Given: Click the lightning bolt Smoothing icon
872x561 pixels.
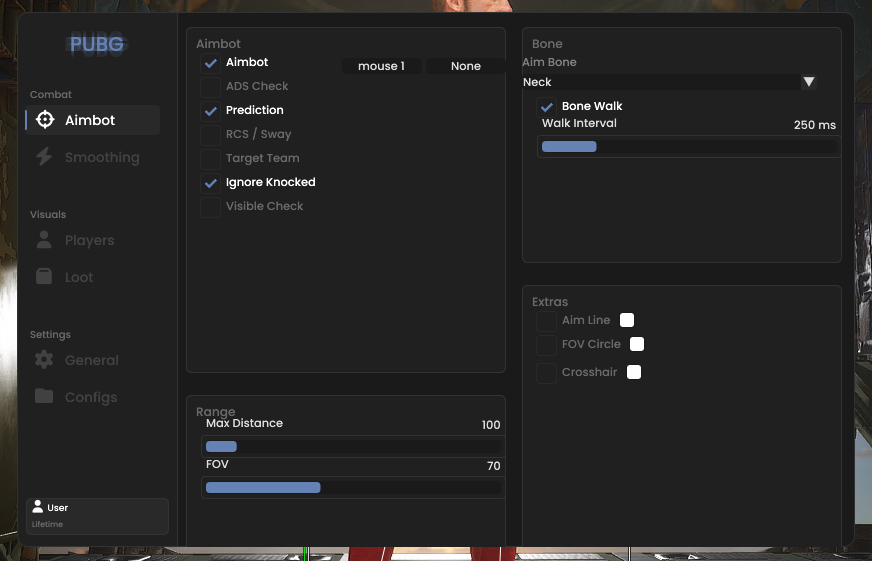Looking at the screenshot, I should point(44,157).
